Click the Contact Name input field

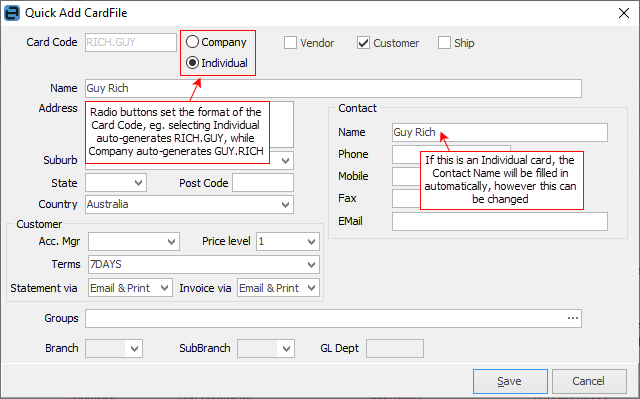pos(500,133)
